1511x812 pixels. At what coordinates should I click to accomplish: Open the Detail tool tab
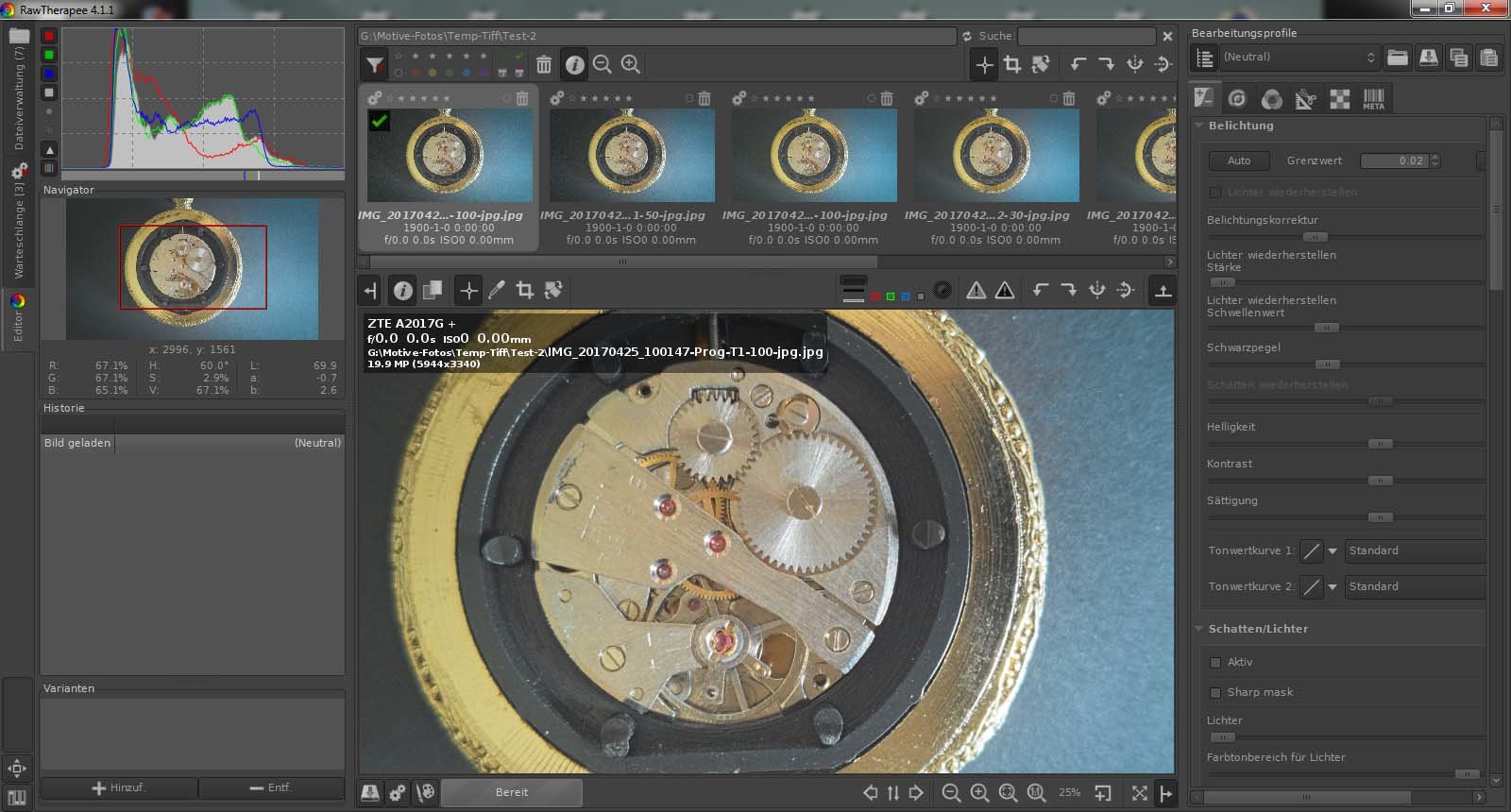(x=1237, y=98)
